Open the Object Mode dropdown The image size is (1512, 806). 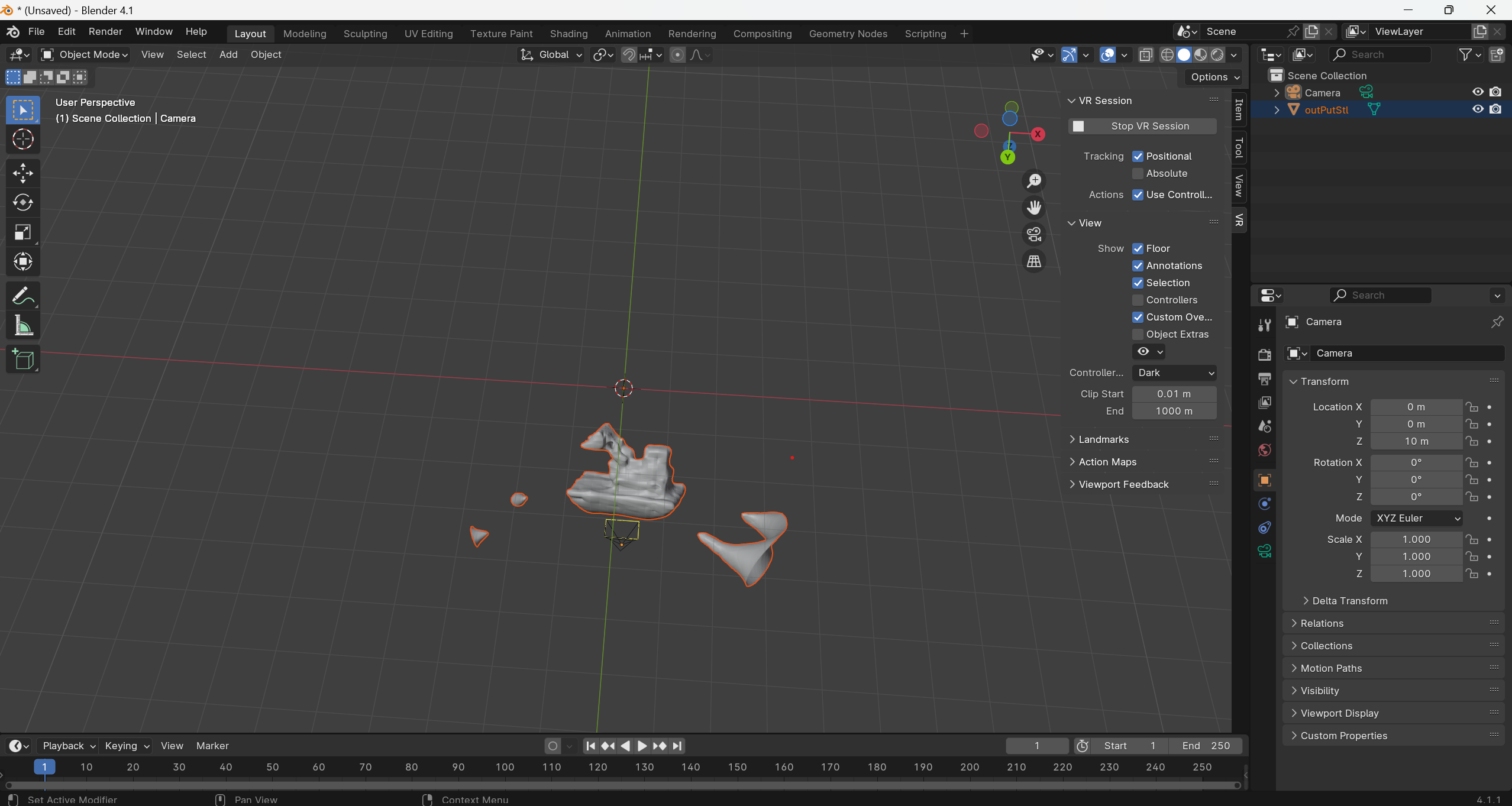[x=84, y=54]
